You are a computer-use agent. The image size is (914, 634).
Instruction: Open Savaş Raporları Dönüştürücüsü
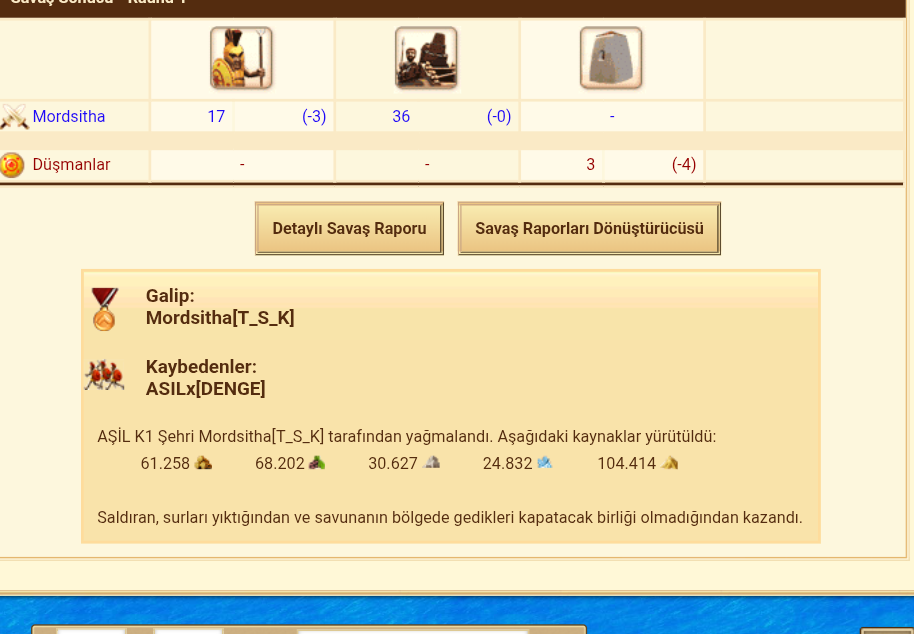click(x=589, y=228)
